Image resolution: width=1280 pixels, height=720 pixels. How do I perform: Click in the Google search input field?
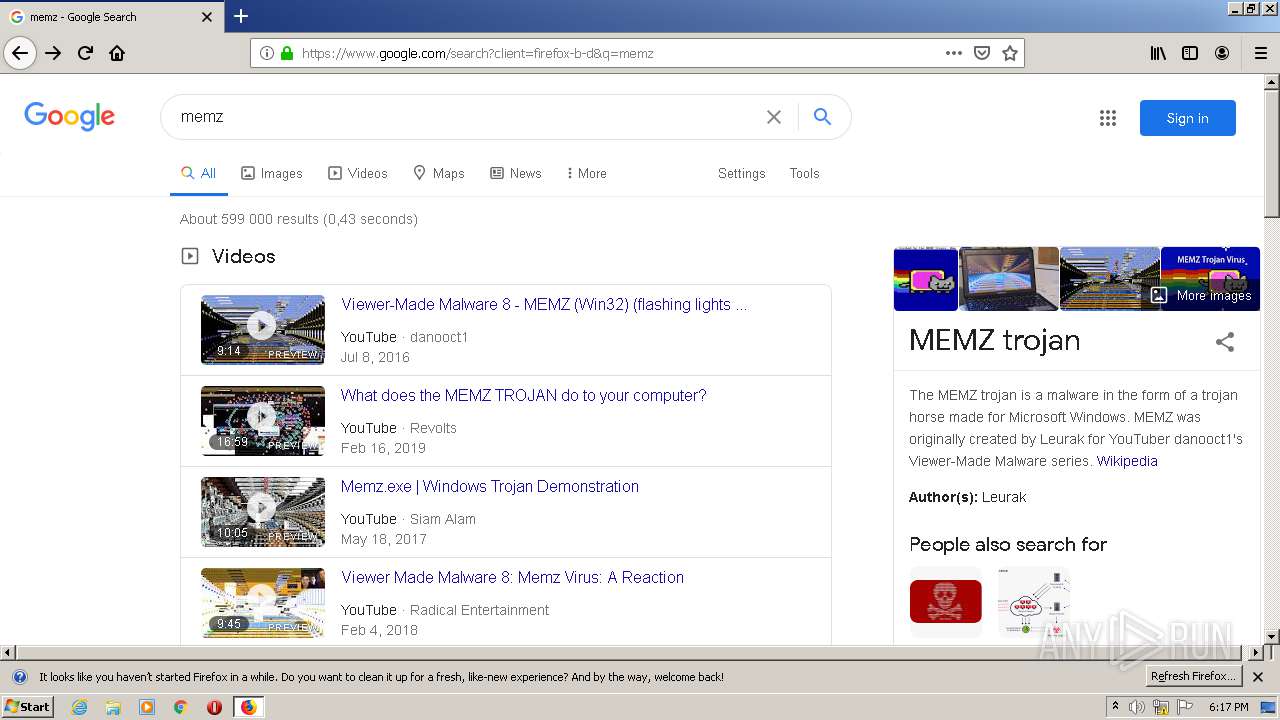[465, 117]
